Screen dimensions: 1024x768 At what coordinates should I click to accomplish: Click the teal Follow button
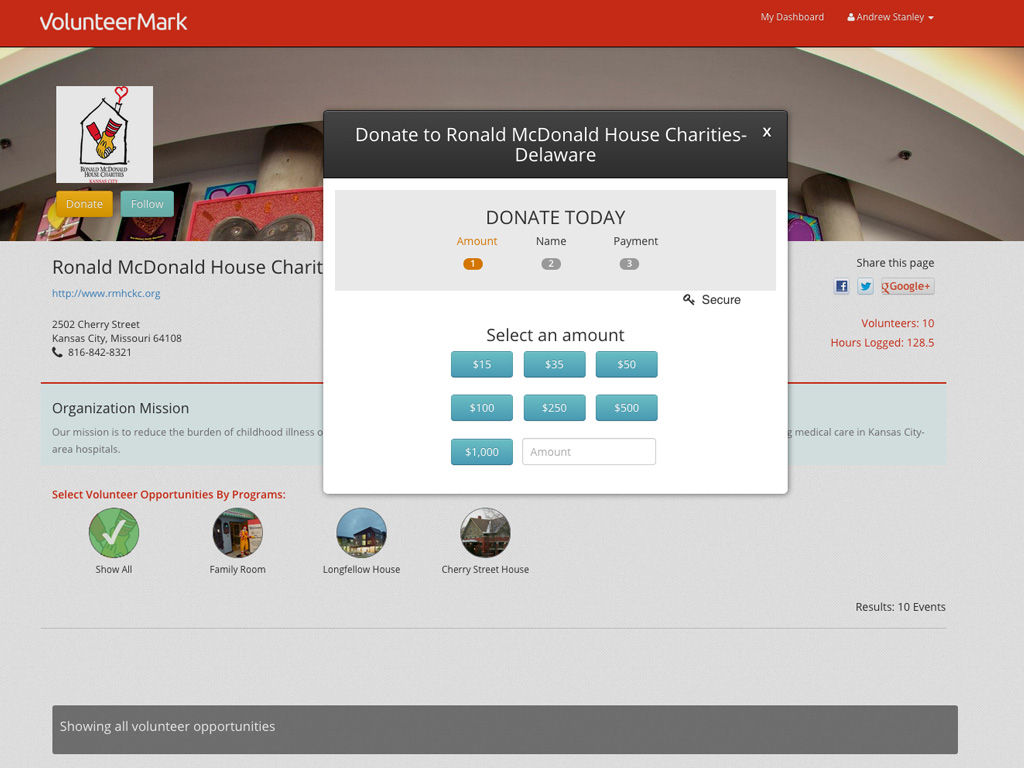(147, 204)
